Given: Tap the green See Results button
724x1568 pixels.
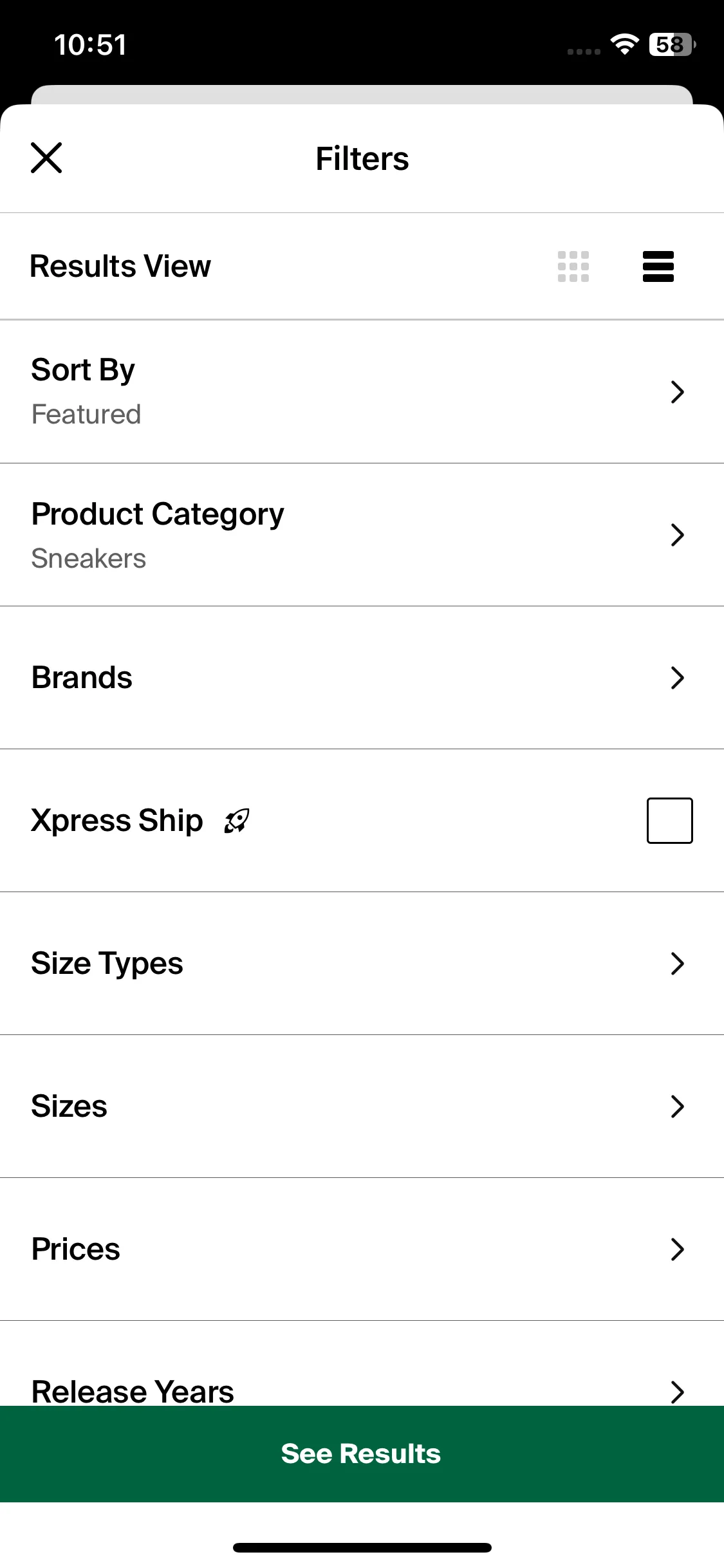Looking at the screenshot, I should [x=362, y=1454].
